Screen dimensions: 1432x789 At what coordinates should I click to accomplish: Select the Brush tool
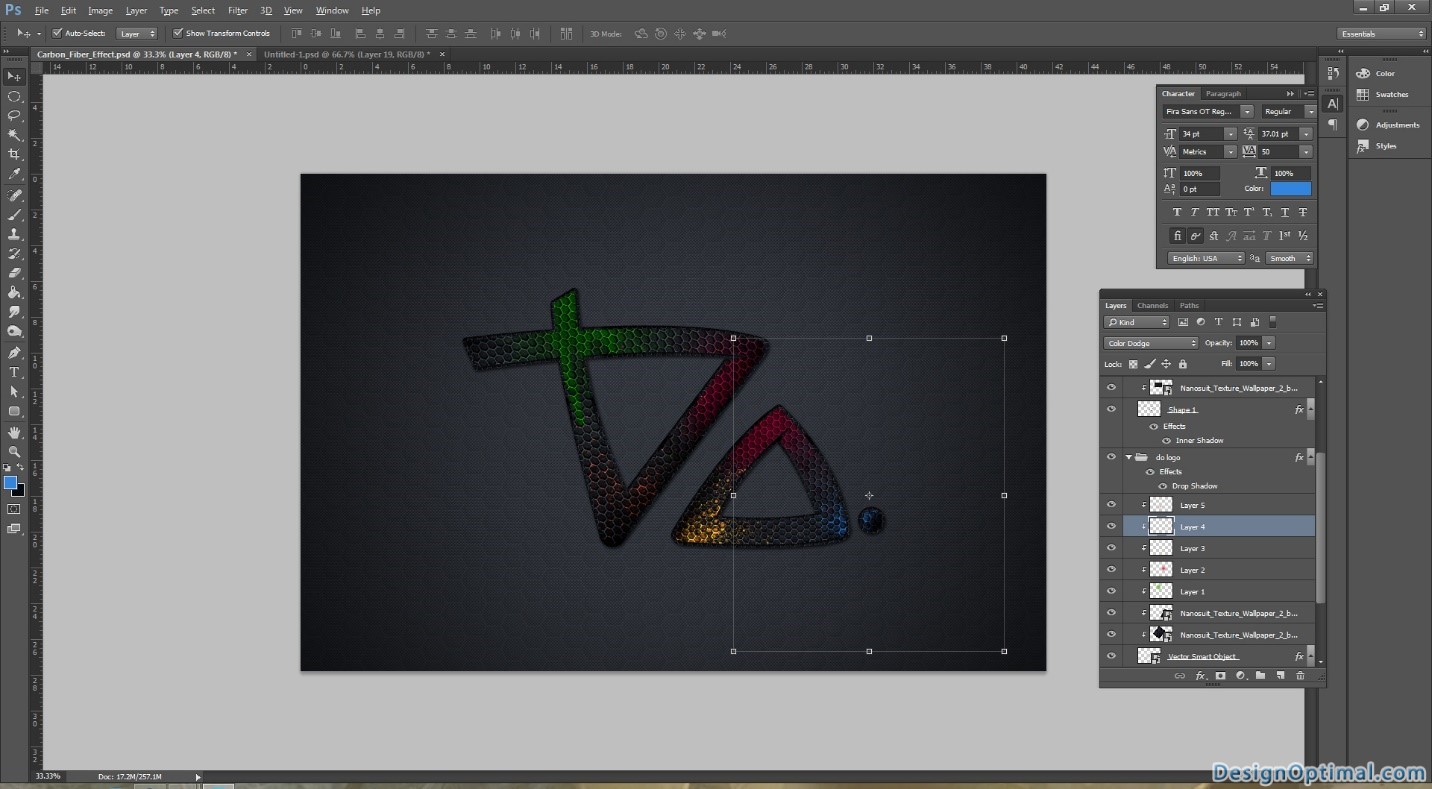click(x=14, y=214)
